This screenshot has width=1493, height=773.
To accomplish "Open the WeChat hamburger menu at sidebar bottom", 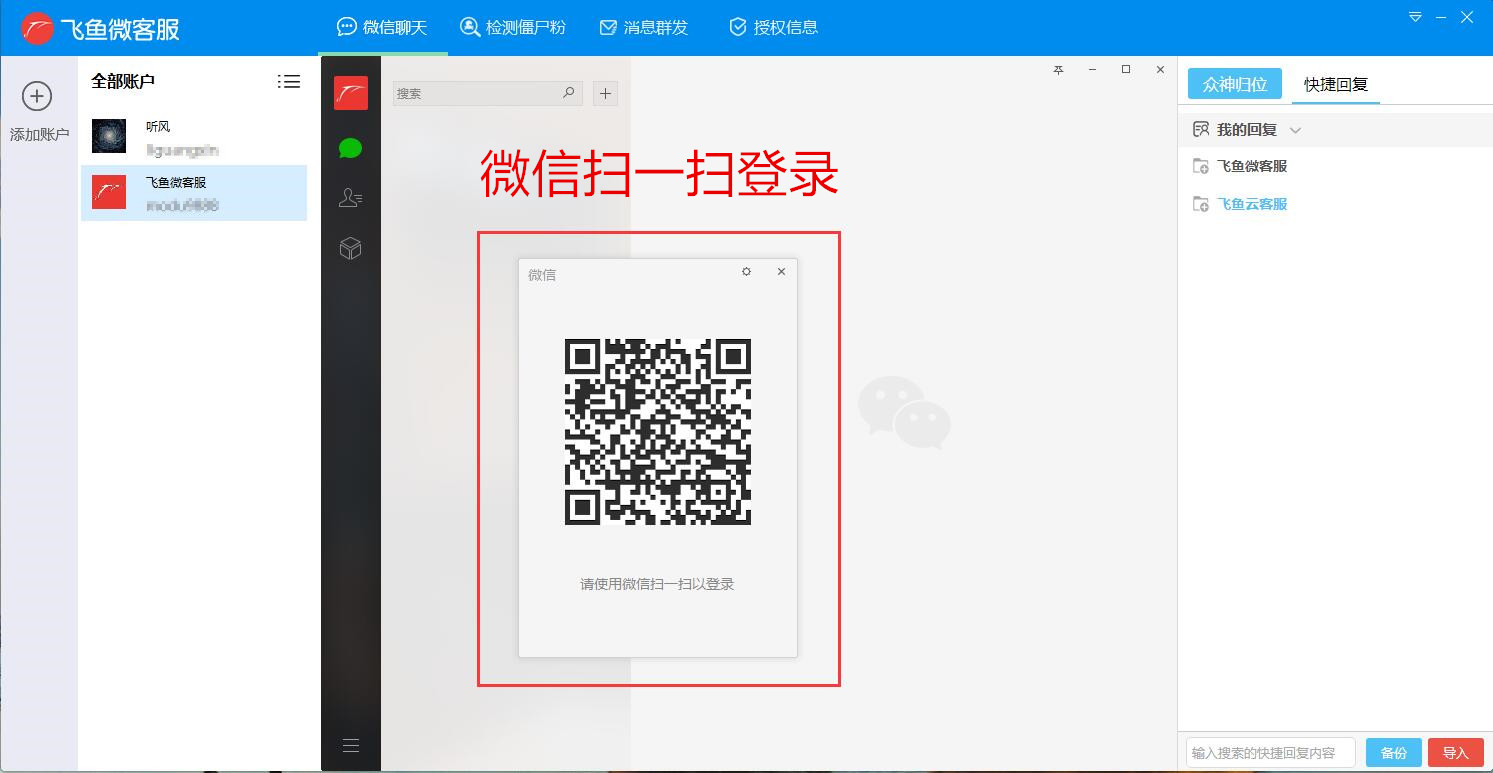I will tap(351, 745).
